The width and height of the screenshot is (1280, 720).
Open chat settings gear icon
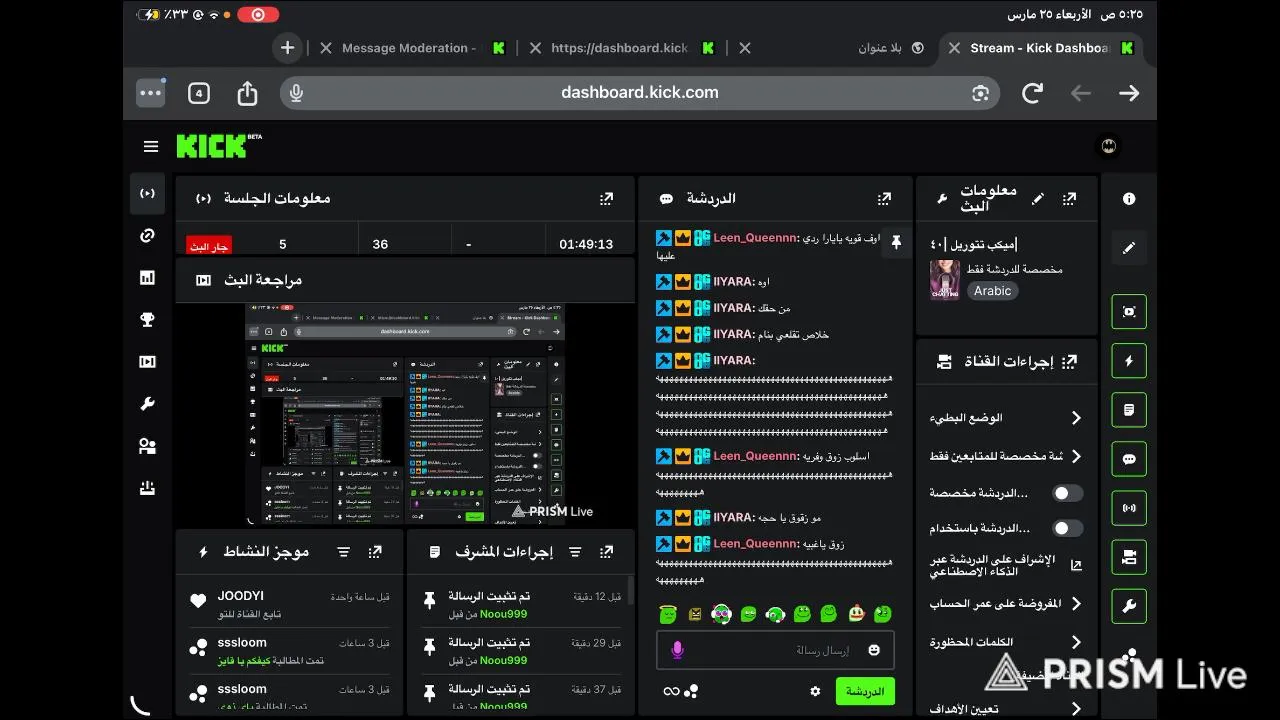pyautogui.click(x=815, y=691)
